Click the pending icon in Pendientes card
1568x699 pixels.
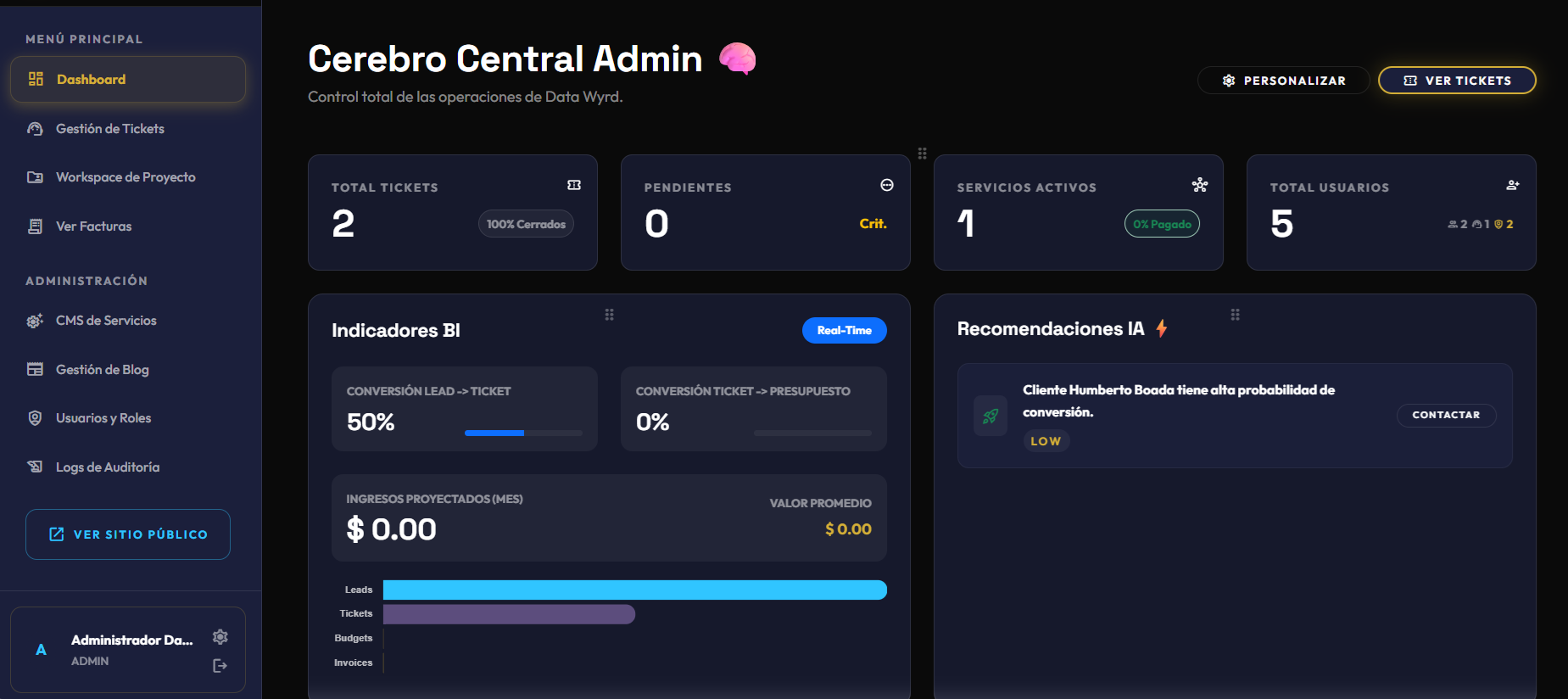click(887, 185)
